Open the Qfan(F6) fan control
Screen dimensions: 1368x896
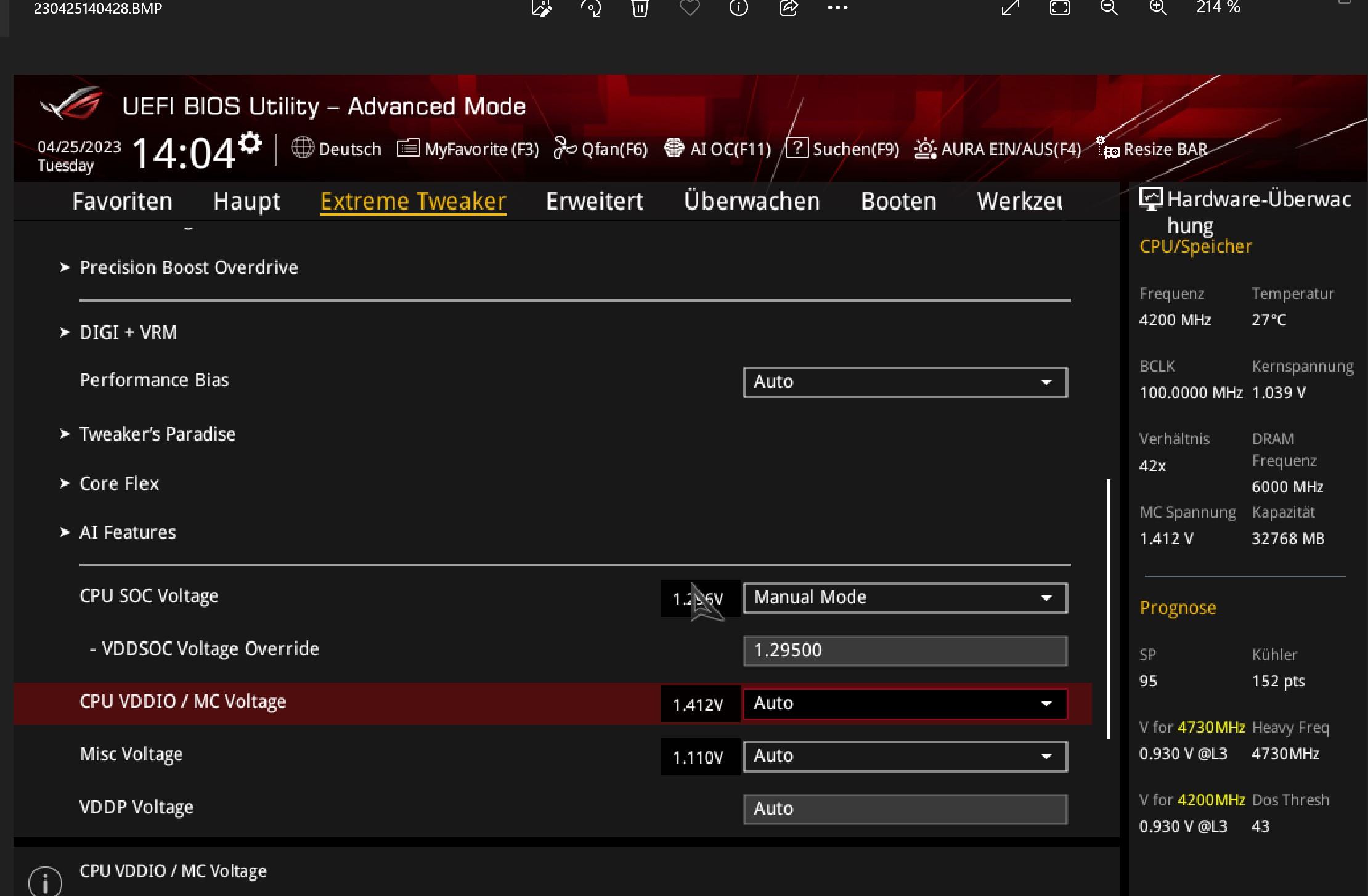601,149
